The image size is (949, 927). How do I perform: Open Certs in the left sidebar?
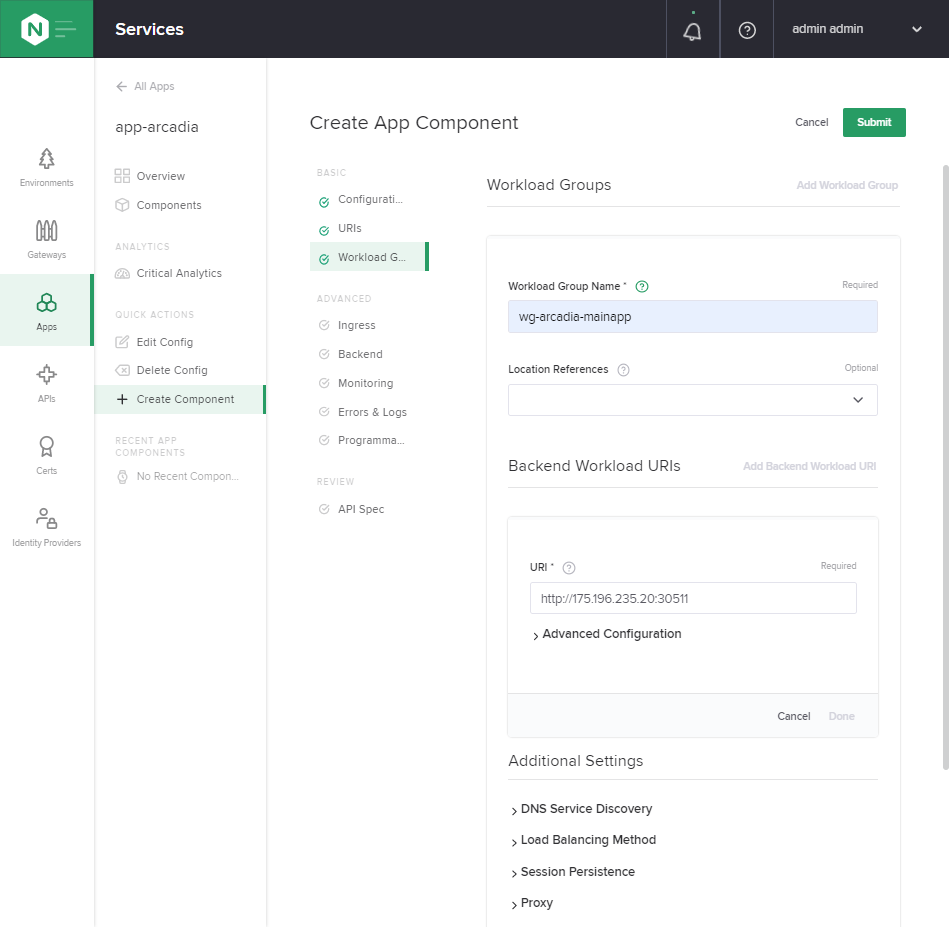[47, 456]
